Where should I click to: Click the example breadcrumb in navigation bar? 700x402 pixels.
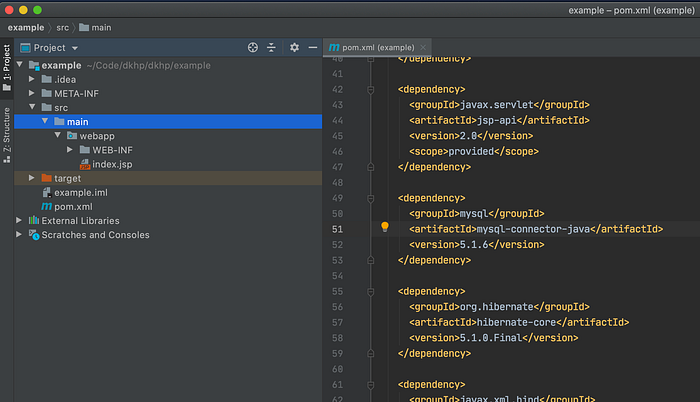pos(26,28)
